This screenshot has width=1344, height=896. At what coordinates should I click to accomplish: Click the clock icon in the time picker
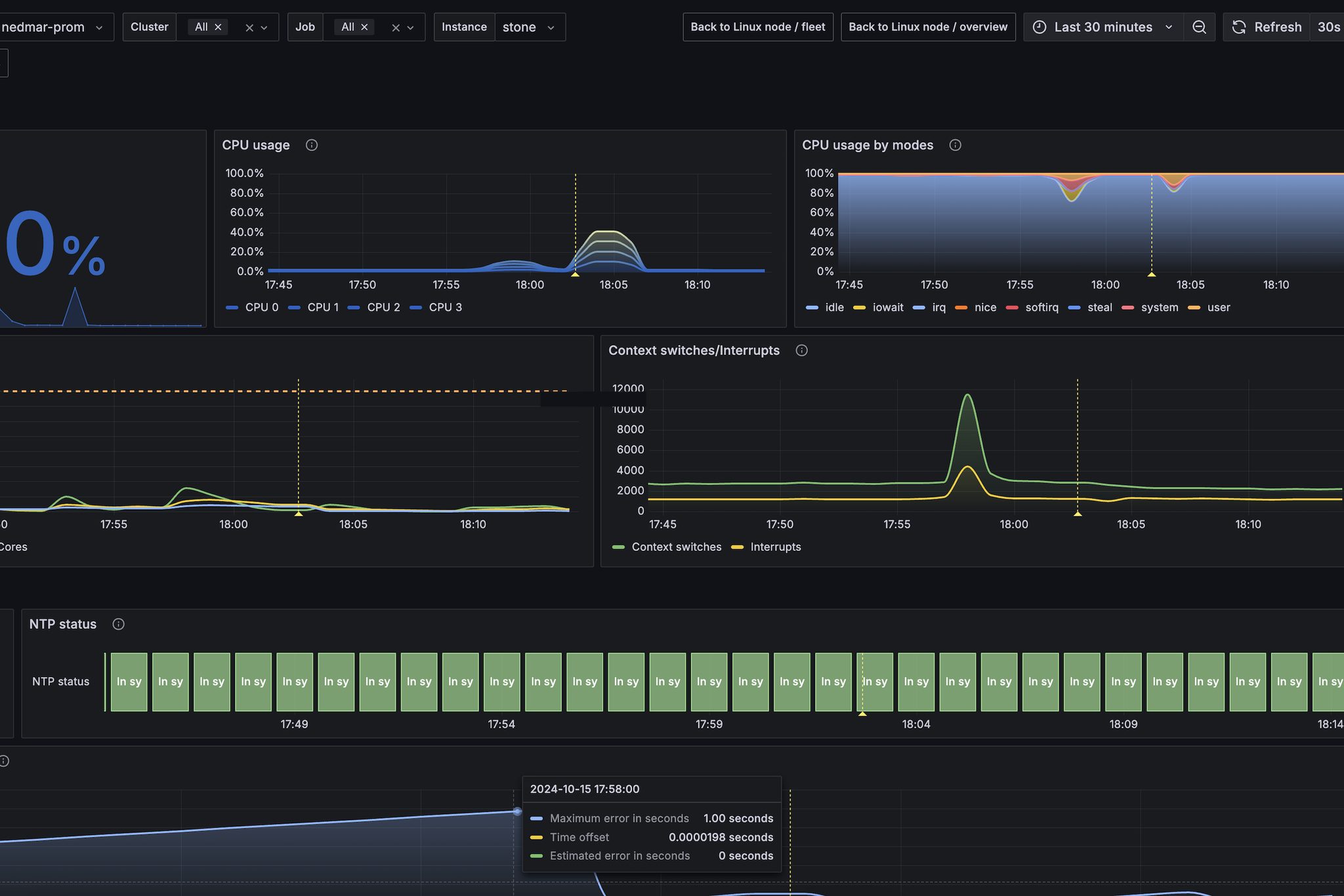(1039, 27)
